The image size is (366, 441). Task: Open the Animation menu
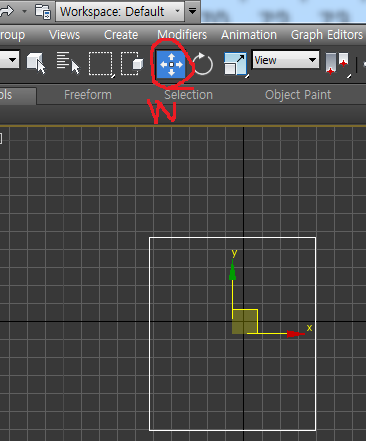[249, 35]
